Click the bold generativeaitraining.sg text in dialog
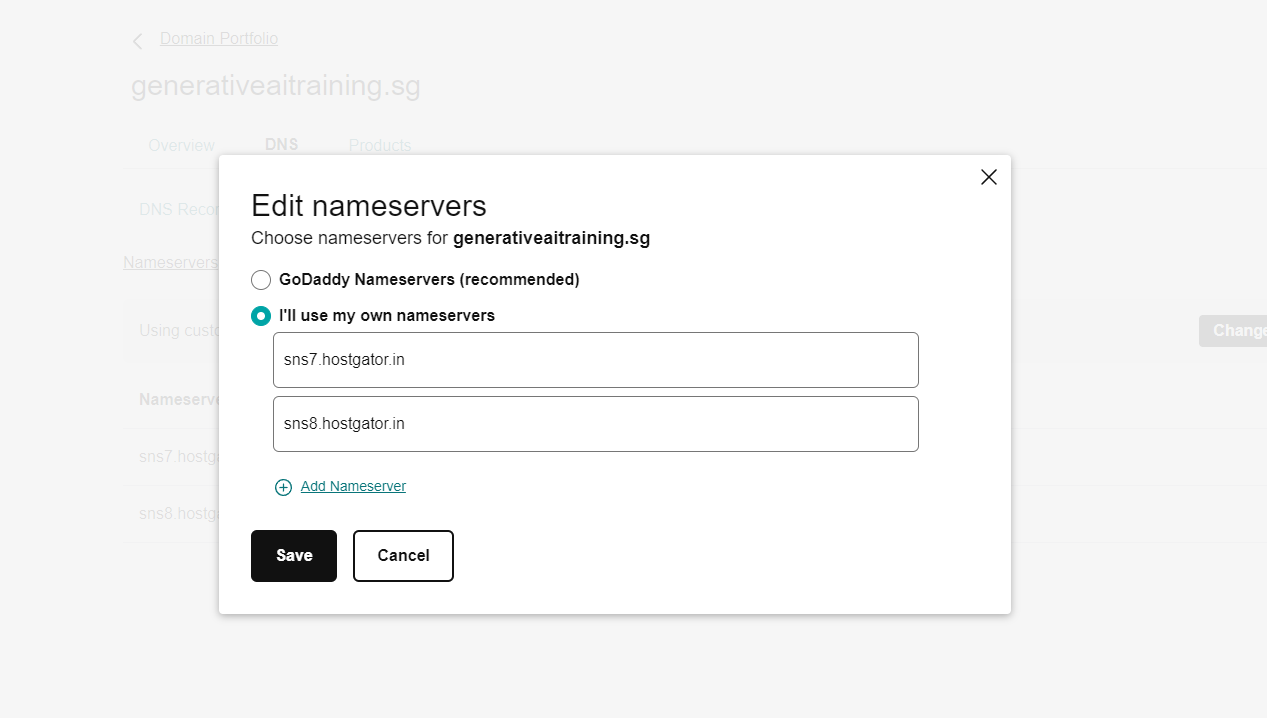 (x=552, y=239)
